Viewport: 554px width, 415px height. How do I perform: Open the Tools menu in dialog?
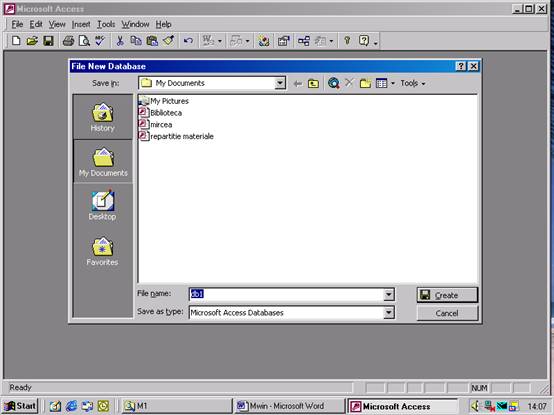[x=412, y=83]
